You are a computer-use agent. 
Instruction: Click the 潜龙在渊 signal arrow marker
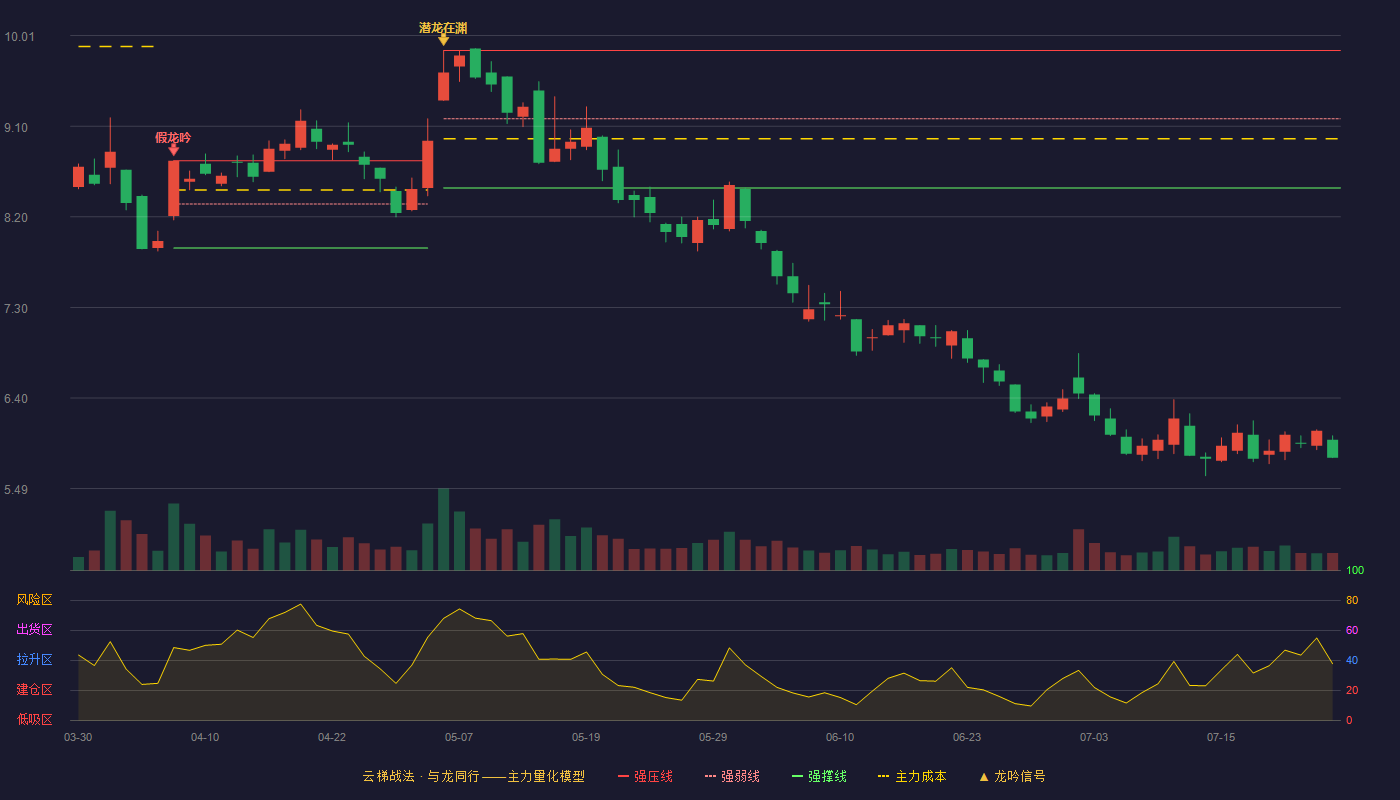point(443,39)
